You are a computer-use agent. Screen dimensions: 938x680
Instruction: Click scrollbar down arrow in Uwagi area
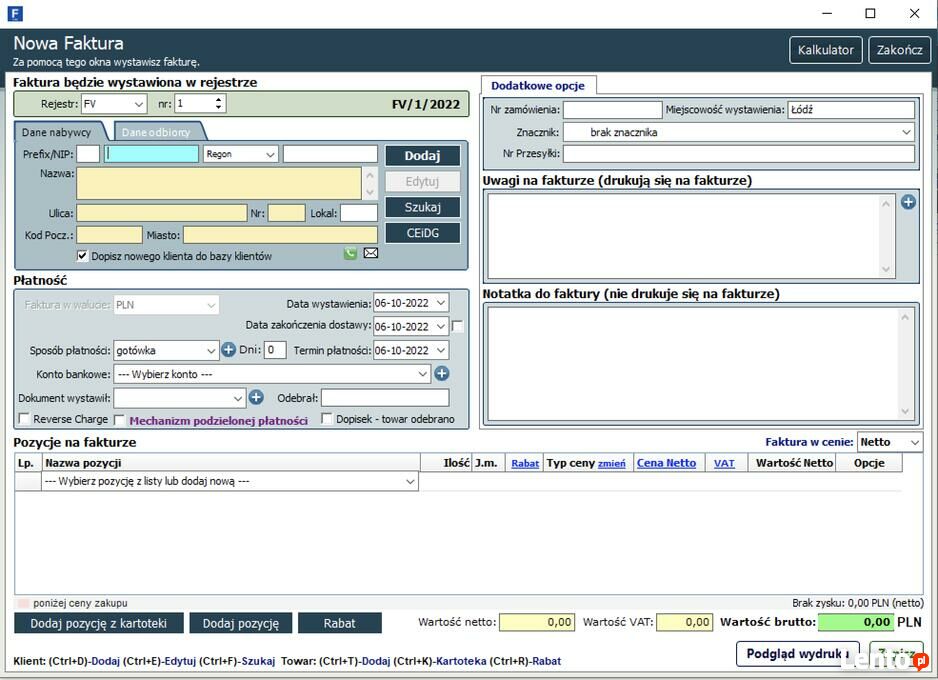point(886,270)
